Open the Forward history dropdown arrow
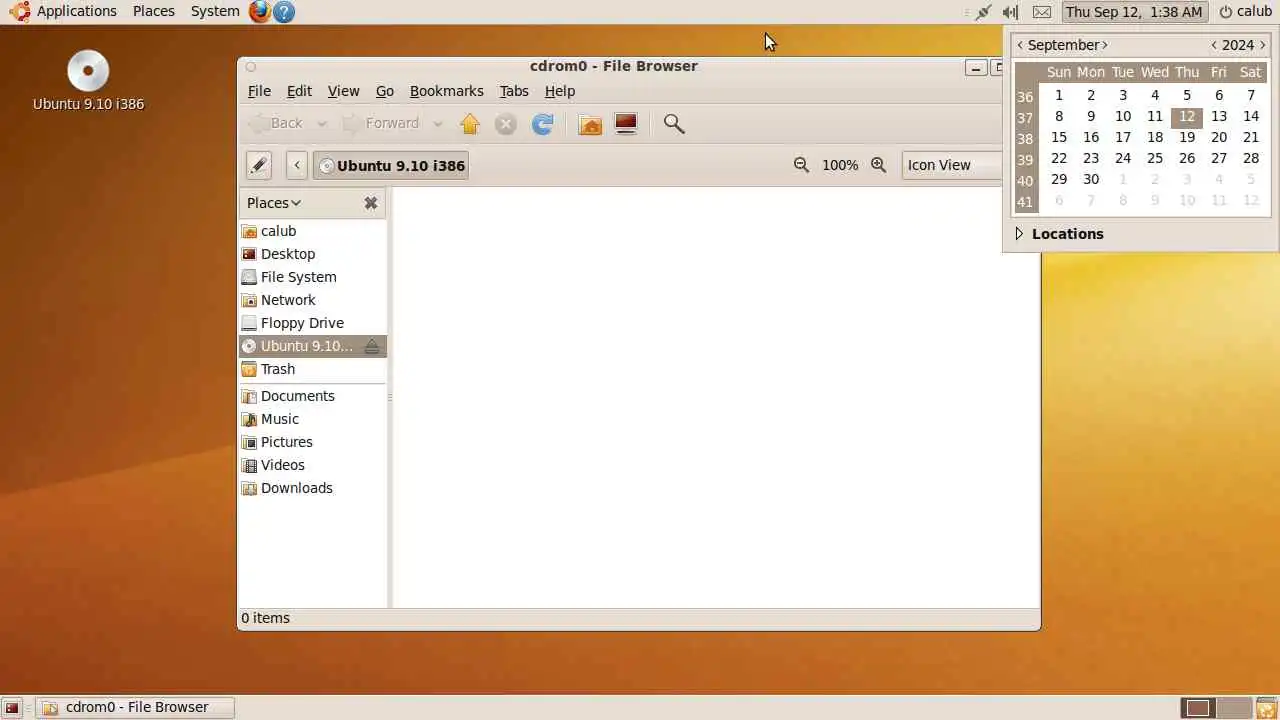The width and height of the screenshot is (1280, 720). pos(437,124)
